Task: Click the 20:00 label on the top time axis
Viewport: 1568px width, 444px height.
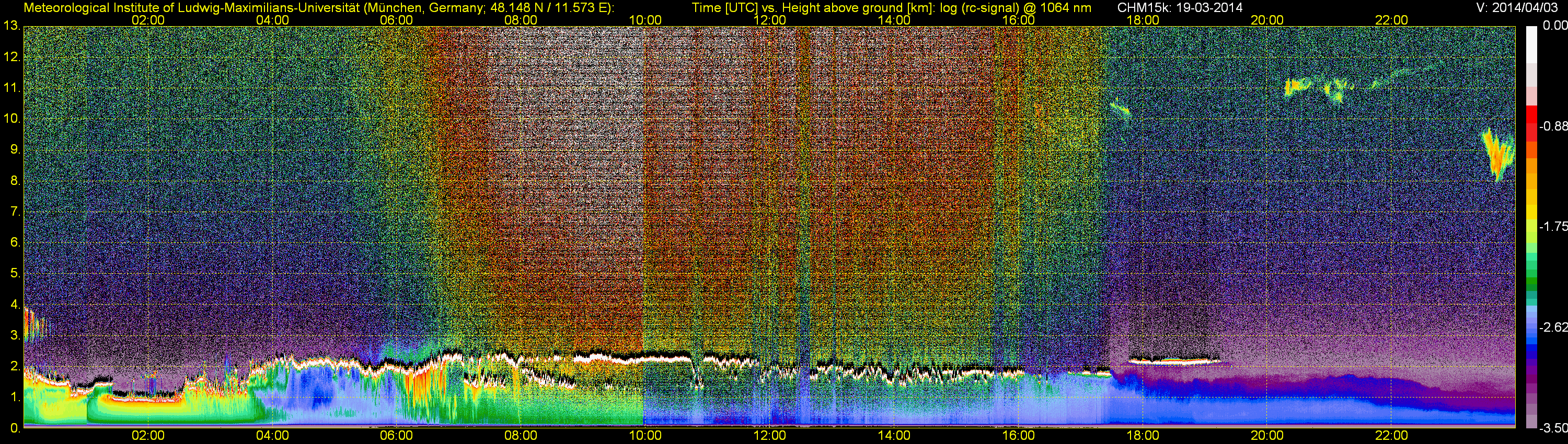Action: [1267, 20]
